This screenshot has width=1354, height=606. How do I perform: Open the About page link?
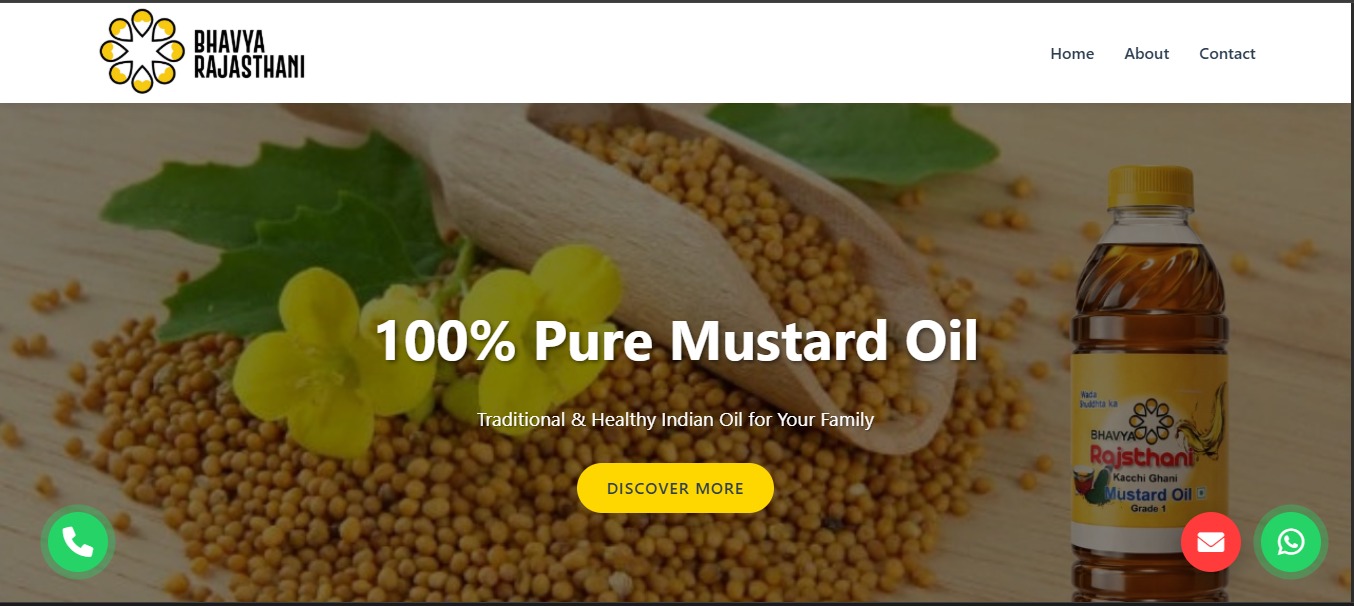click(x=1146, y=54)
